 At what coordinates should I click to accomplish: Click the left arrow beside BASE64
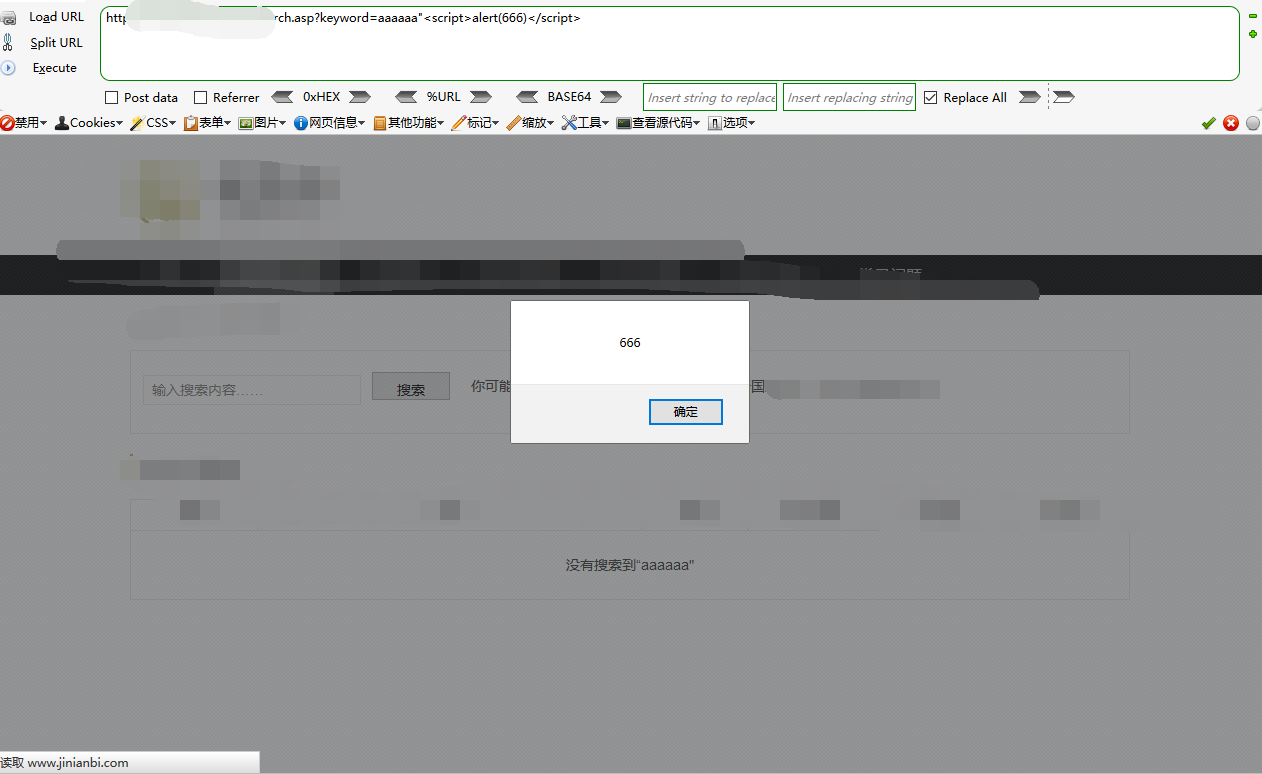[527, 97]
